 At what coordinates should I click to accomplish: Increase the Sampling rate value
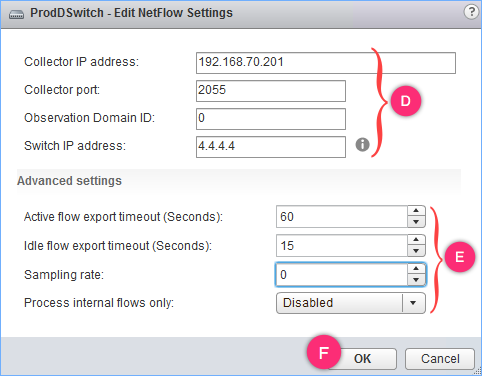416,269
